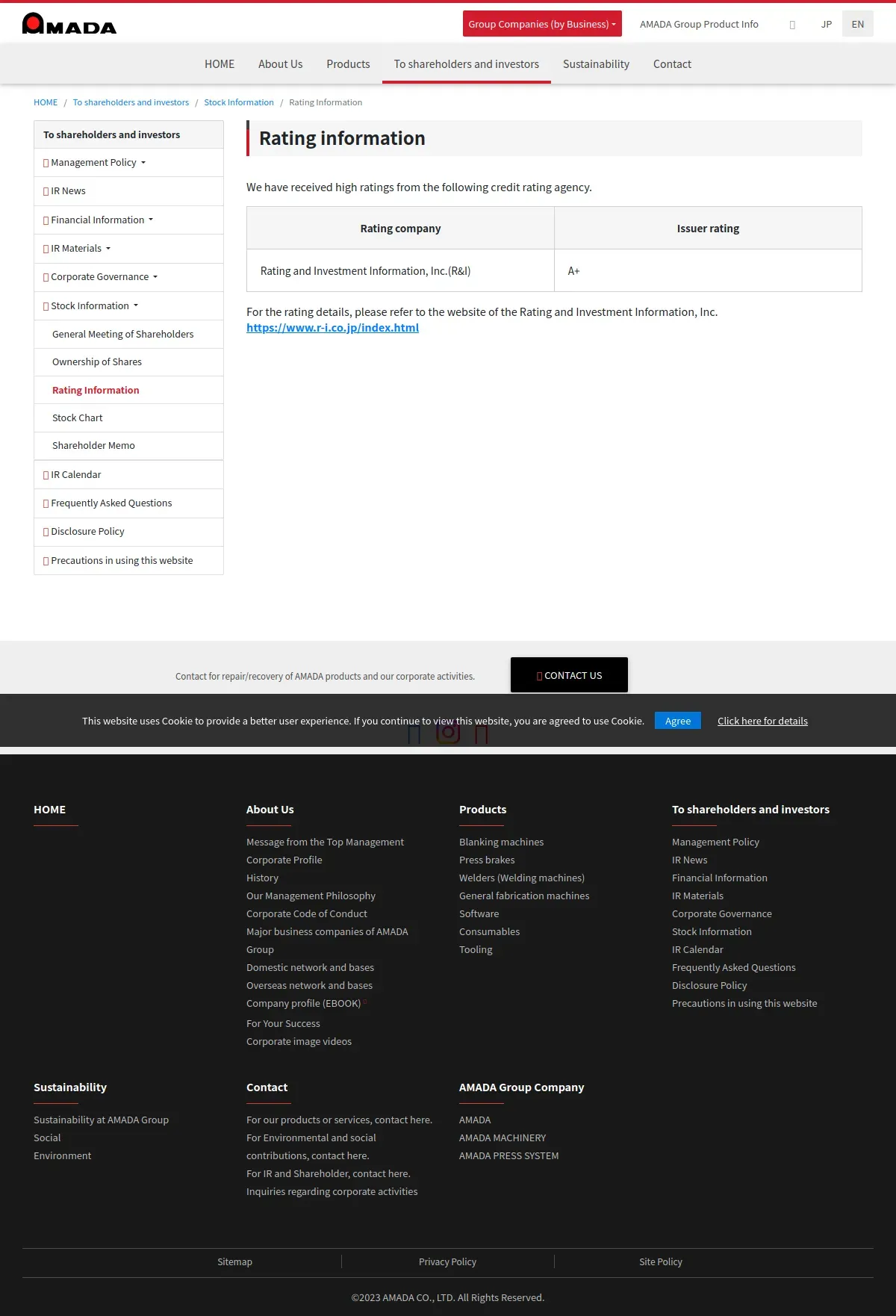Click HOME breadcrumb link
896x1316 pixels.
coord(46,102)
